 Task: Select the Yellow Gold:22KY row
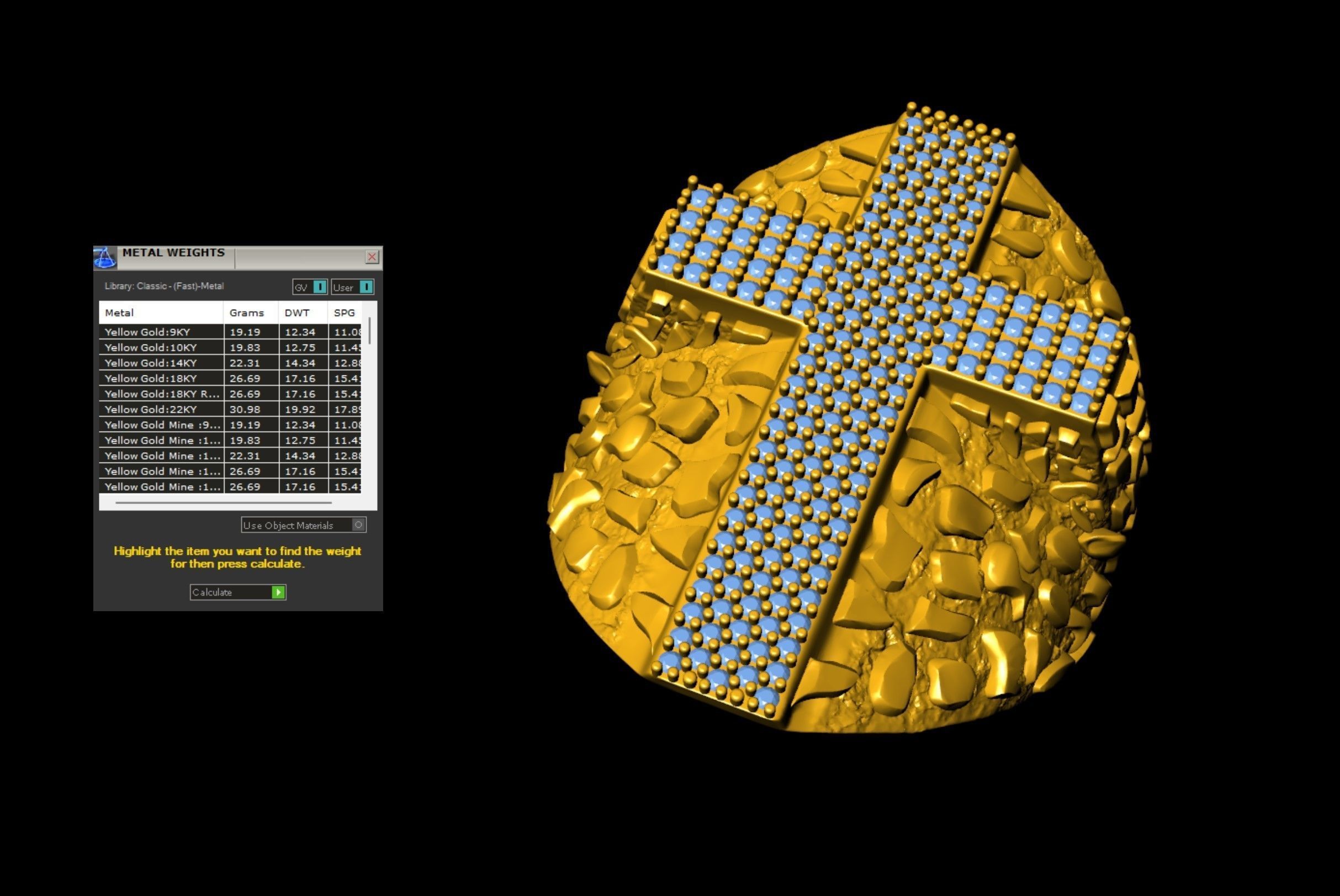point(230,409)
